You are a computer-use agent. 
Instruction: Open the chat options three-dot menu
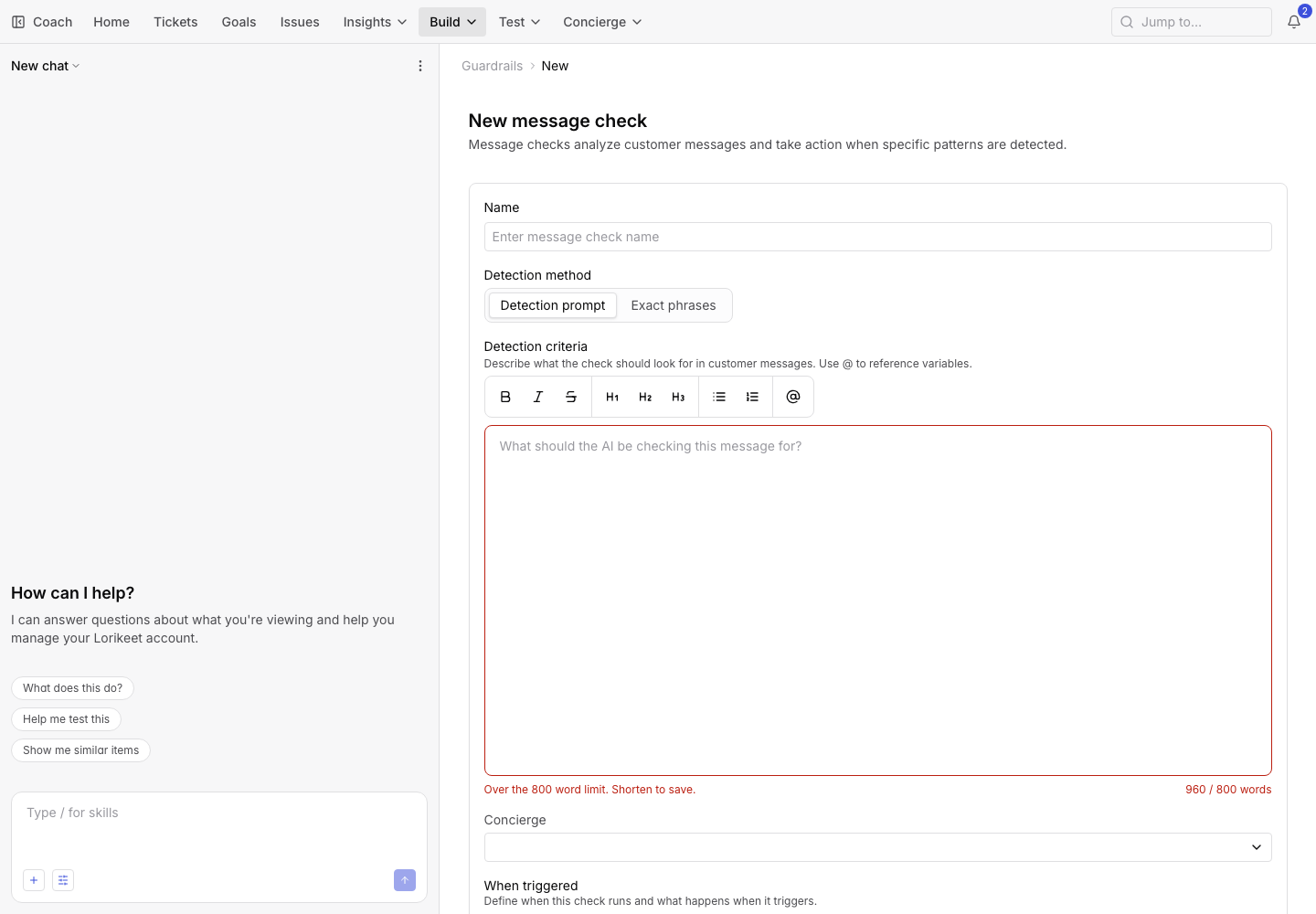coord(420,66)
